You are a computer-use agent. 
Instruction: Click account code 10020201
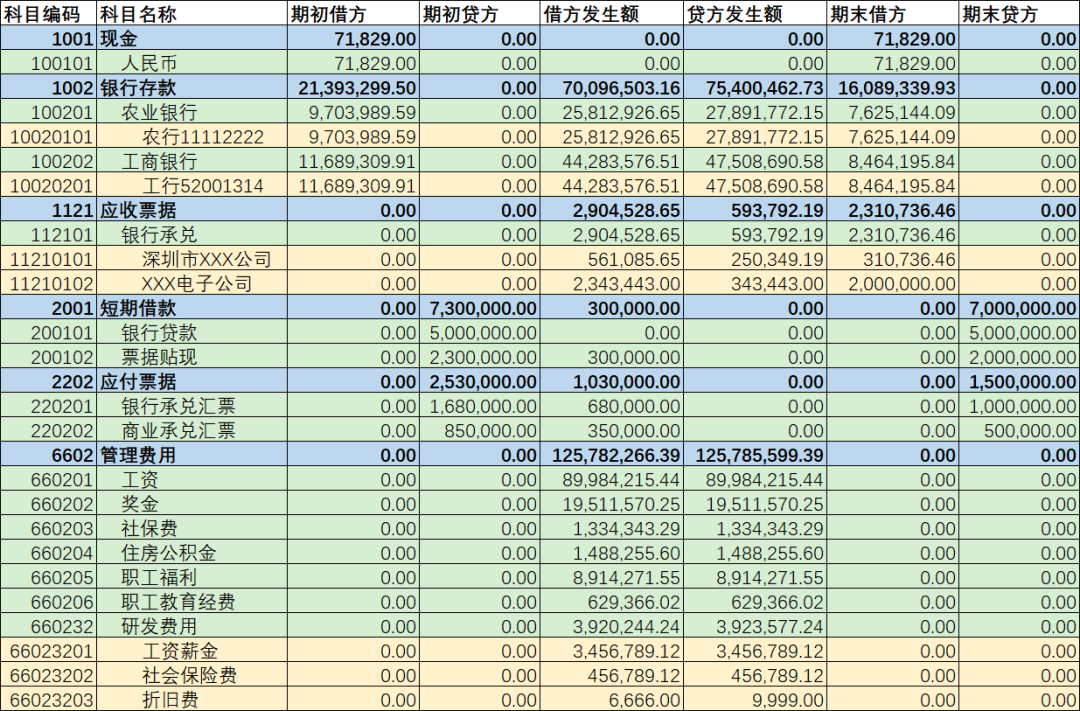(48, 185)
